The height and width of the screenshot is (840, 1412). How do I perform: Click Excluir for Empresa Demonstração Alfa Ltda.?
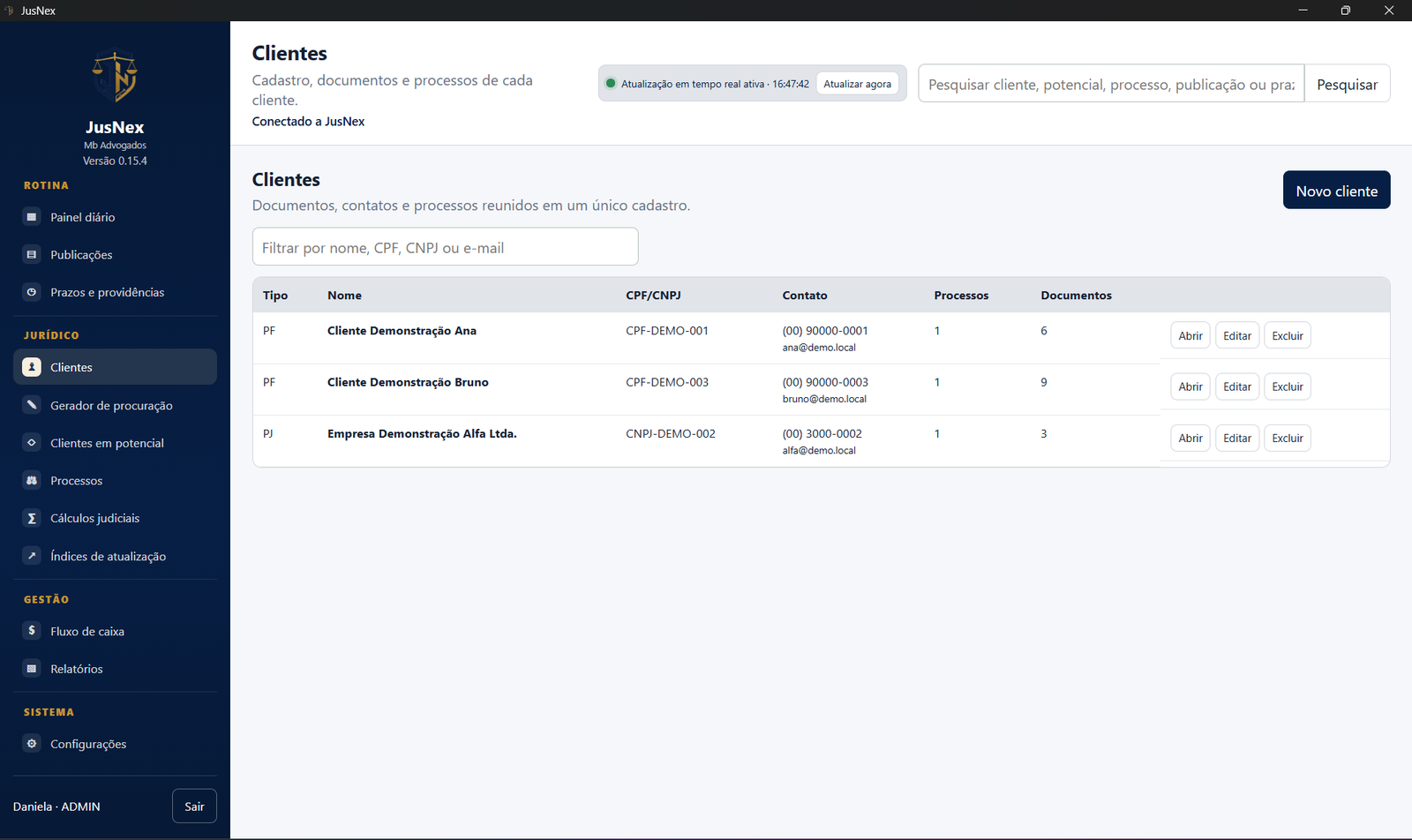(1288, 438)
